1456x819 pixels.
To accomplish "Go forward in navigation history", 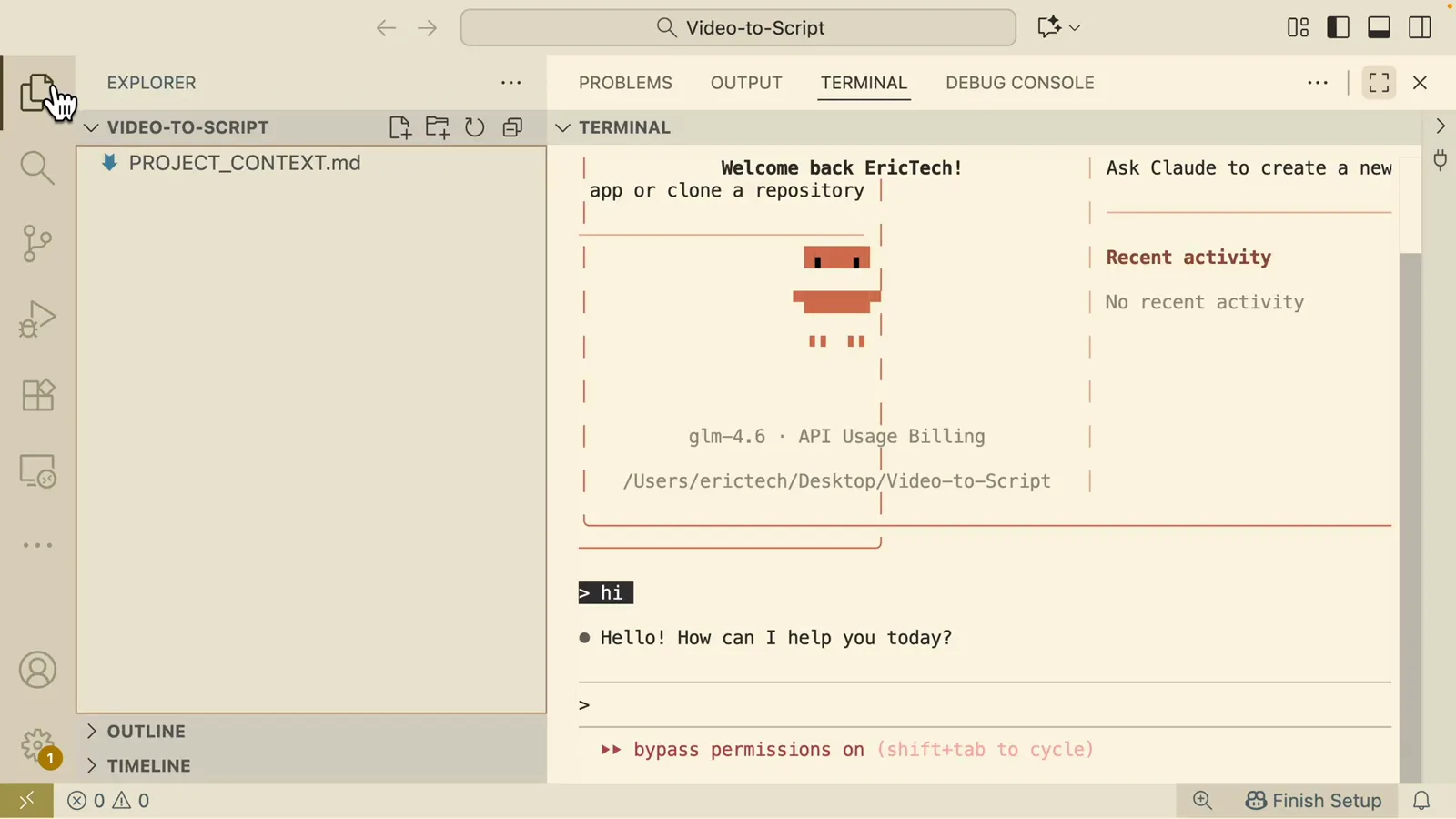I will click(x=428, y=28).
